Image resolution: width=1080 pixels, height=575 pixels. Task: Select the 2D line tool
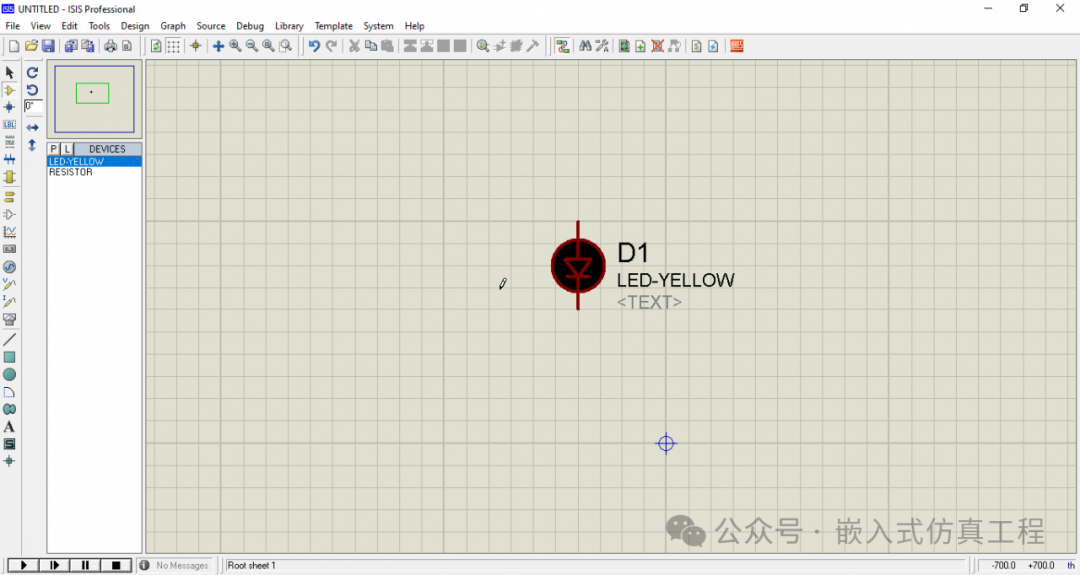click(x=10, y=339)
